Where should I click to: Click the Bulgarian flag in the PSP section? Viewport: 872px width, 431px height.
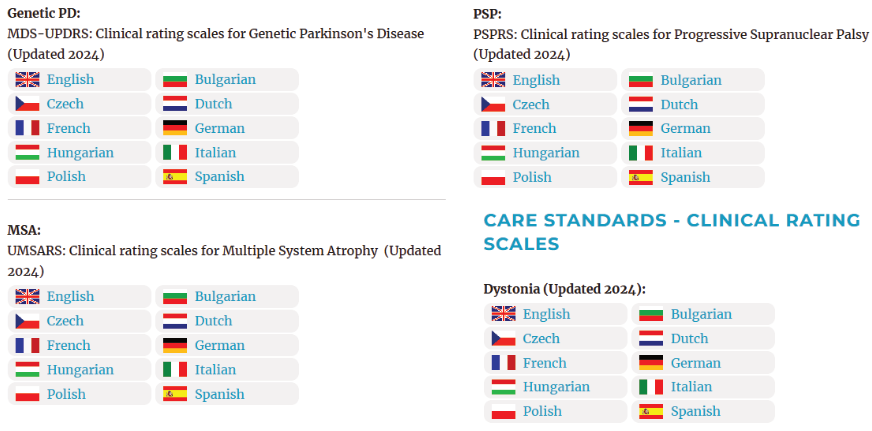[641, 80]
